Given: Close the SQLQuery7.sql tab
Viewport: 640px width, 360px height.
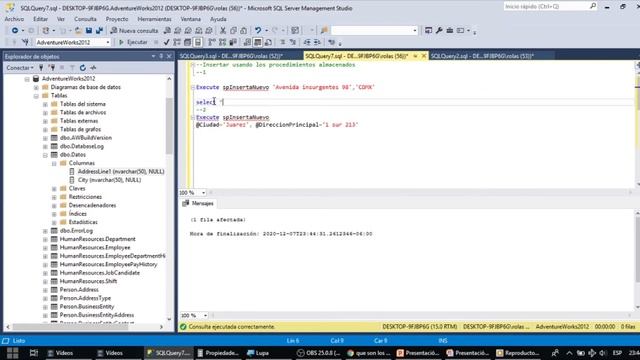Looking at the screenshot, I should coord(424,56).
